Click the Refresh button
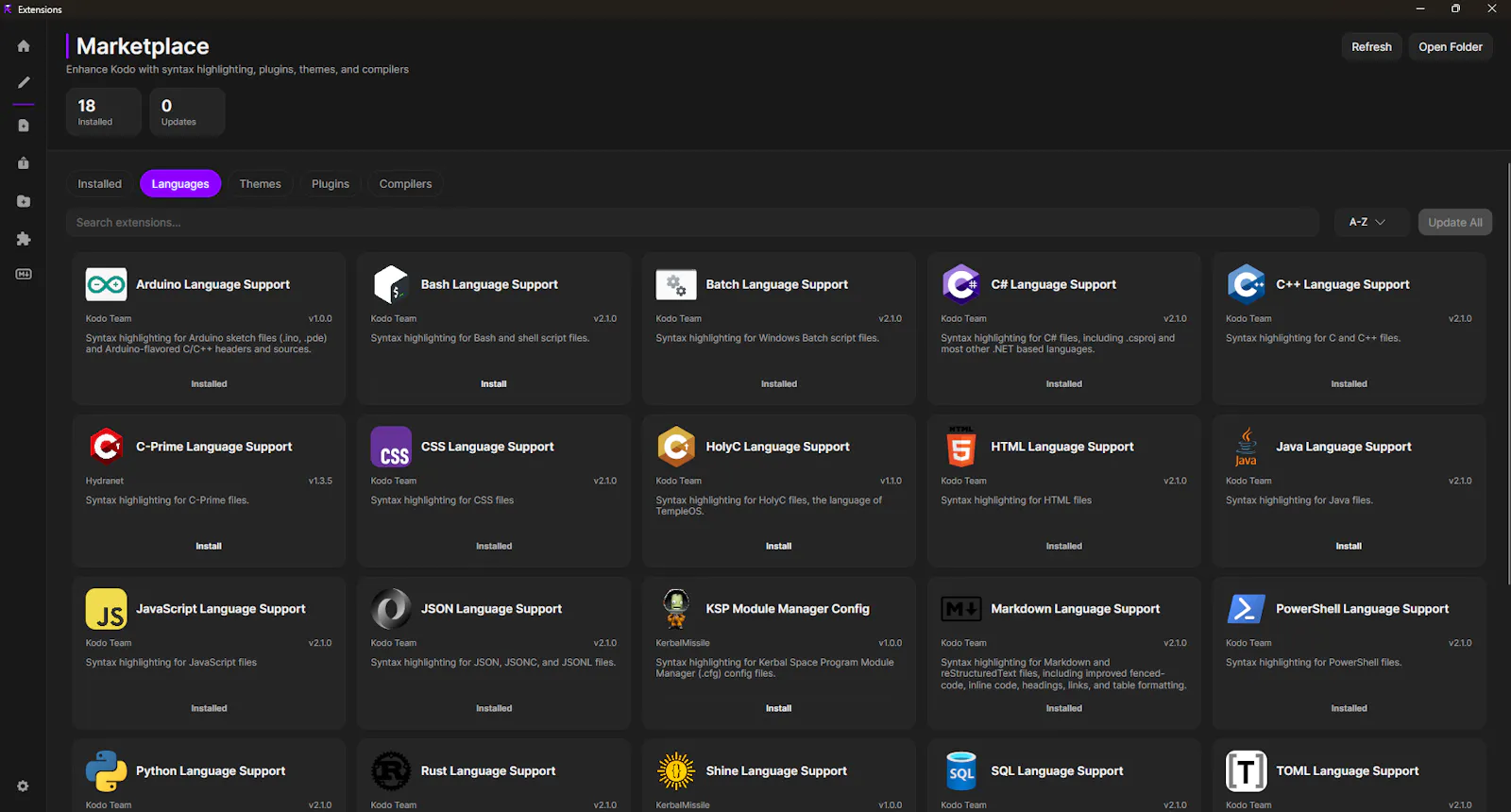 1371,46
